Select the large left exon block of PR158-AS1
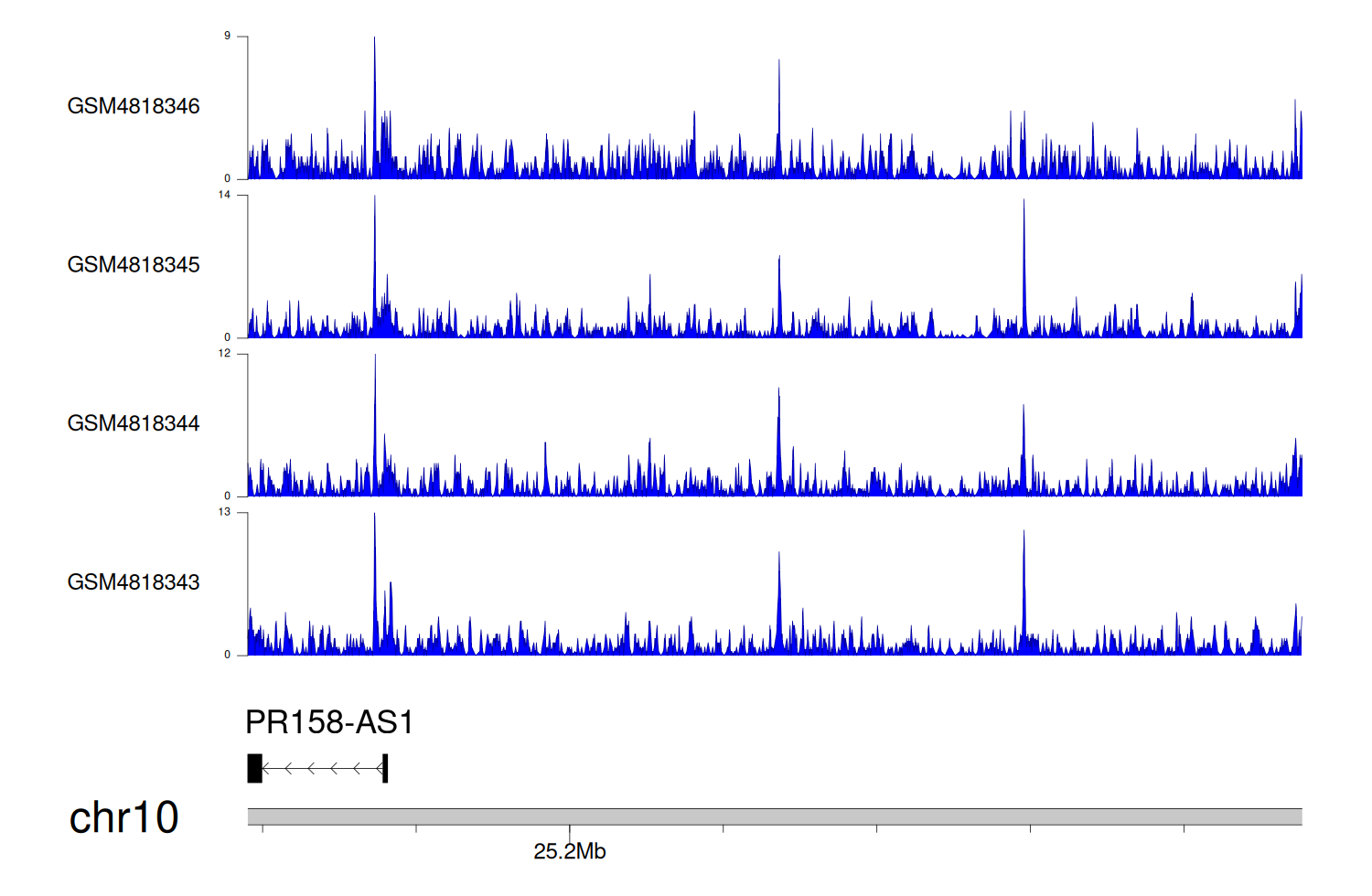 (x=255, y=769)
